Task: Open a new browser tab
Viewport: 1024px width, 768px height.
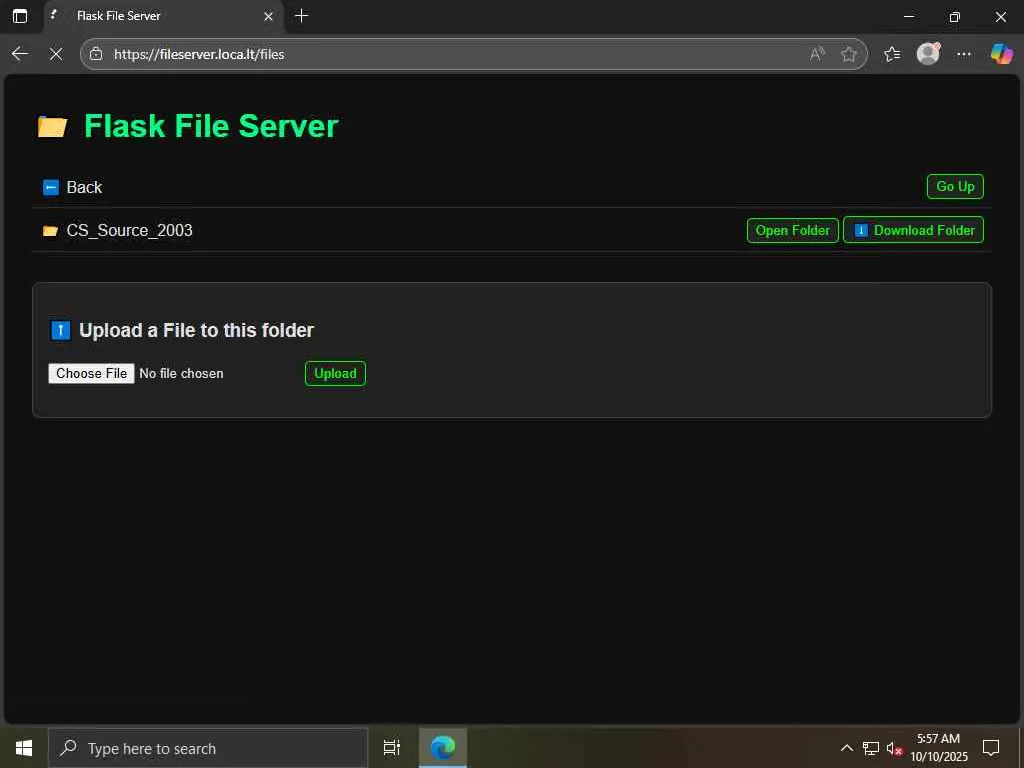Action: click(x=301, y=16)
